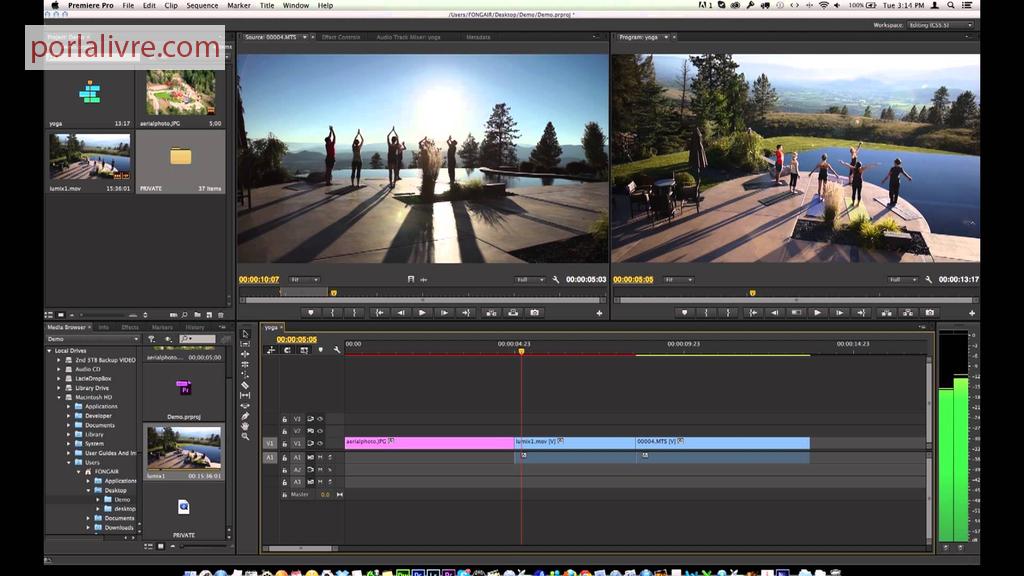Open the File menu

tap(128, 5)
